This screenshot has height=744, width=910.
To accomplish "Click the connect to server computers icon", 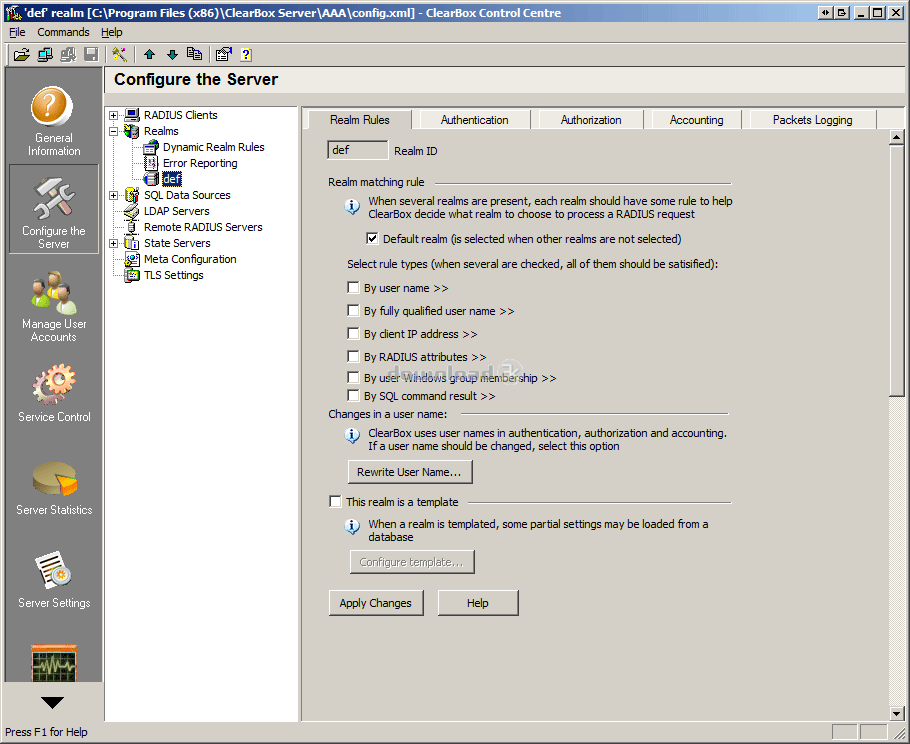I will (45, 55).
